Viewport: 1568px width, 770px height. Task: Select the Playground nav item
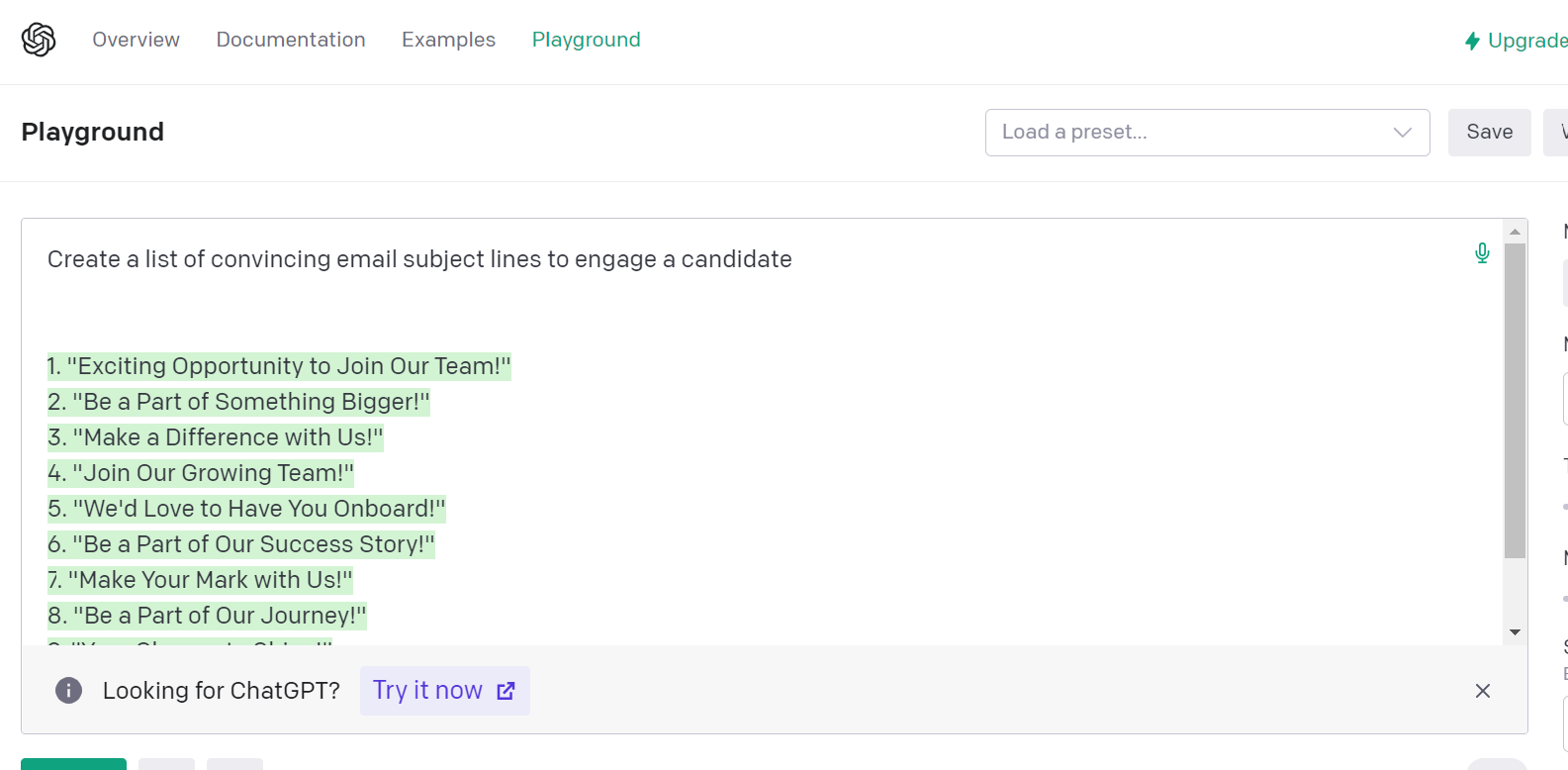pyautogui.click(x=586, y=40)
